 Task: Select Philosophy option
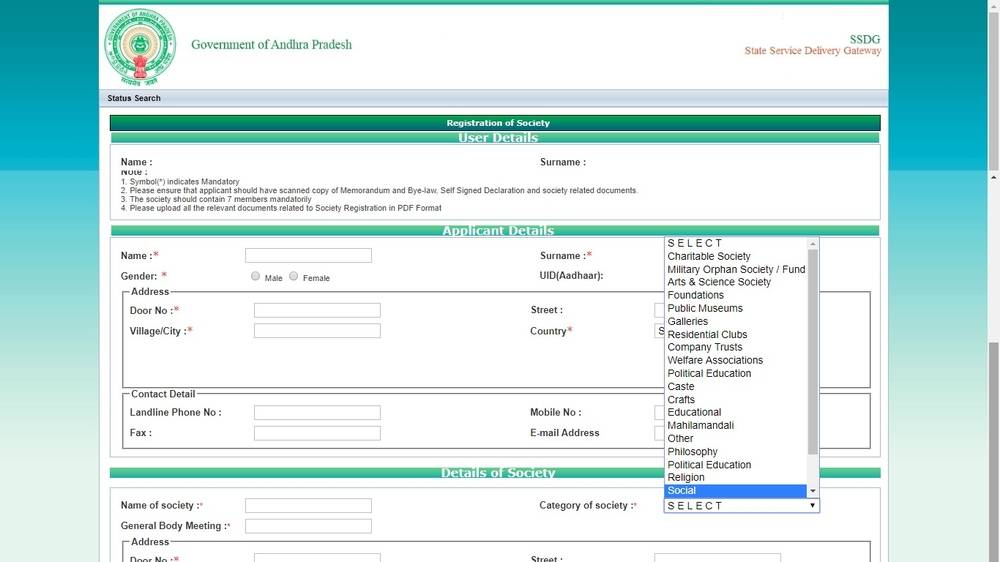[736, 452]
